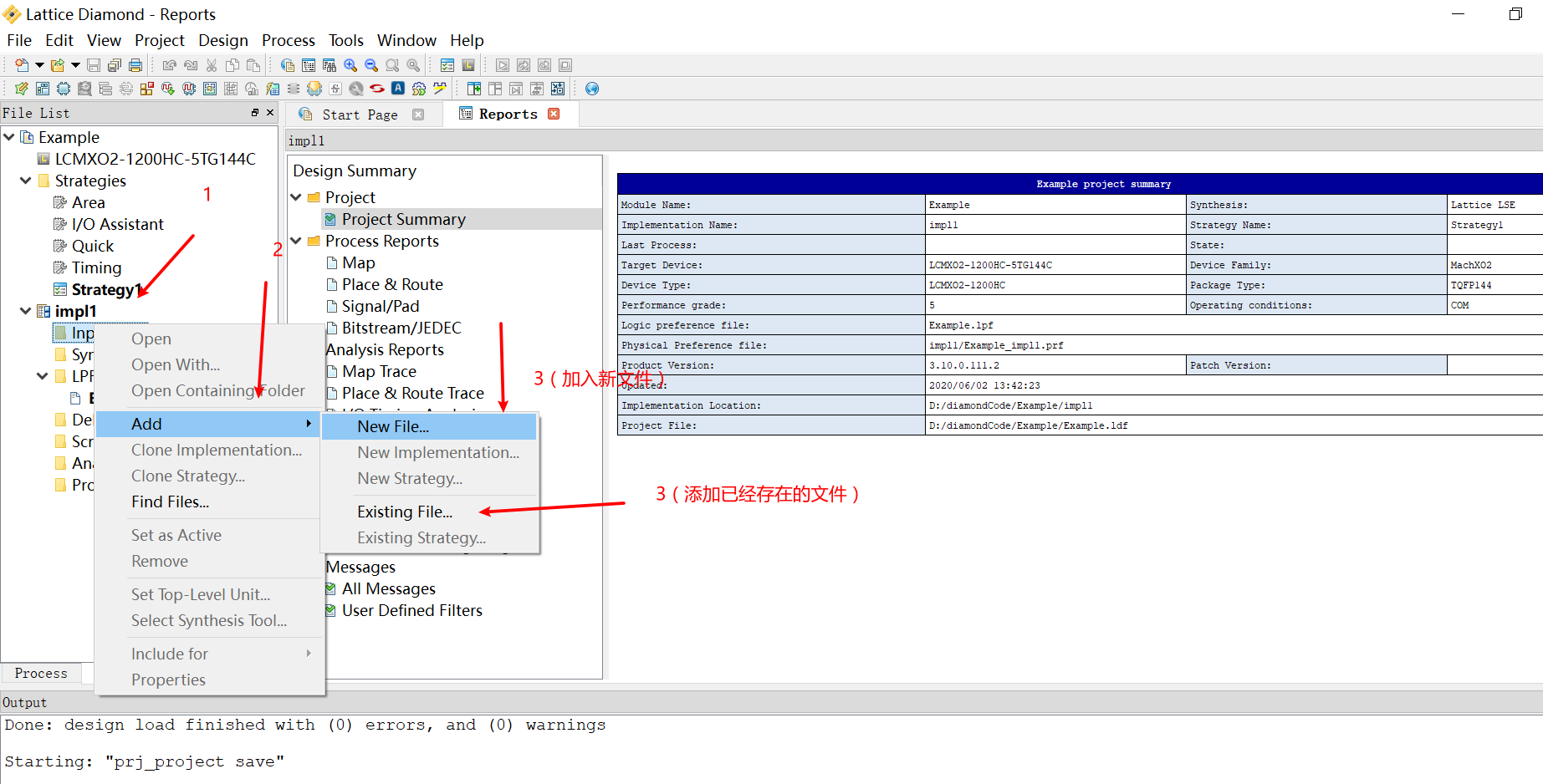Open the Bitstream/JEDEC report
The height and width of the screenshot is (784, 1543).
(401, 328)
